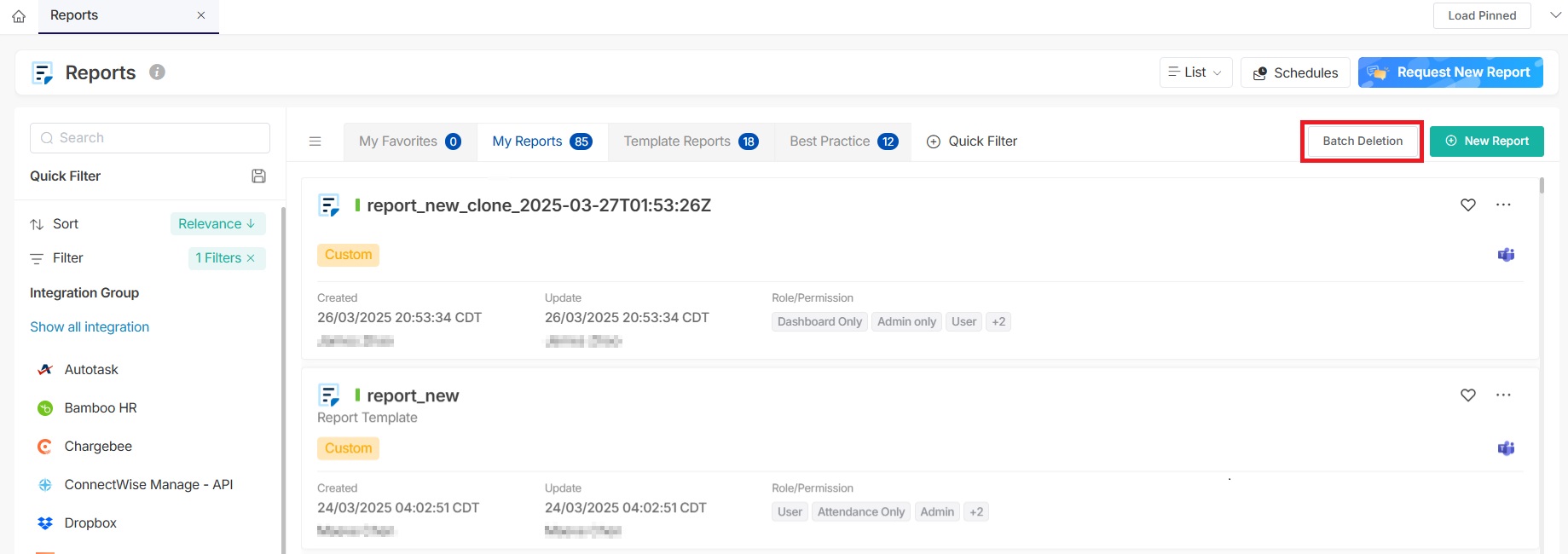This screenshot has height=554, width=1568.
Task: Click the report Search input field
Action: 150,138
